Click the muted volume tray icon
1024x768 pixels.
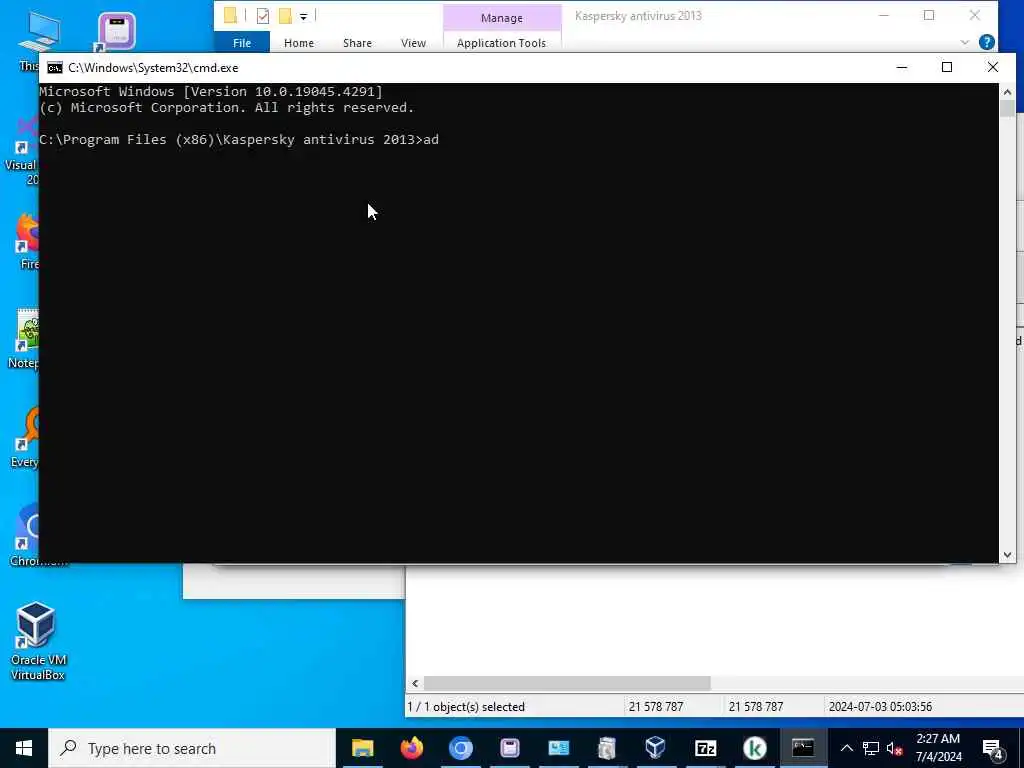pyautogui.click(x=895, y=748)
